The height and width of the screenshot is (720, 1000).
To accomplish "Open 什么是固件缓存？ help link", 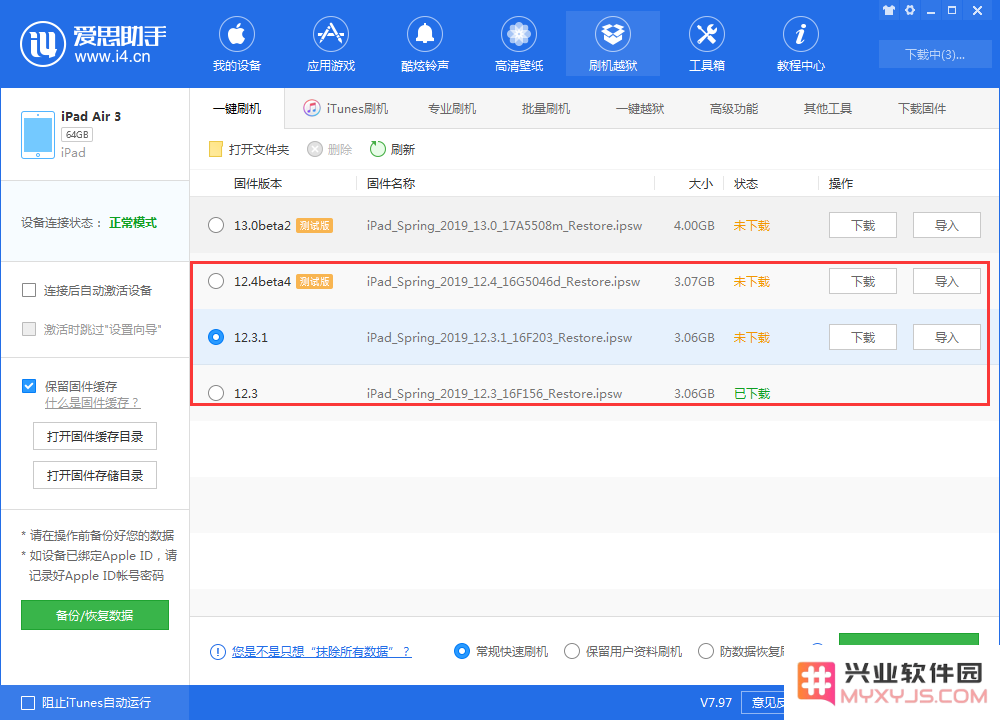I will click(92, 403).
